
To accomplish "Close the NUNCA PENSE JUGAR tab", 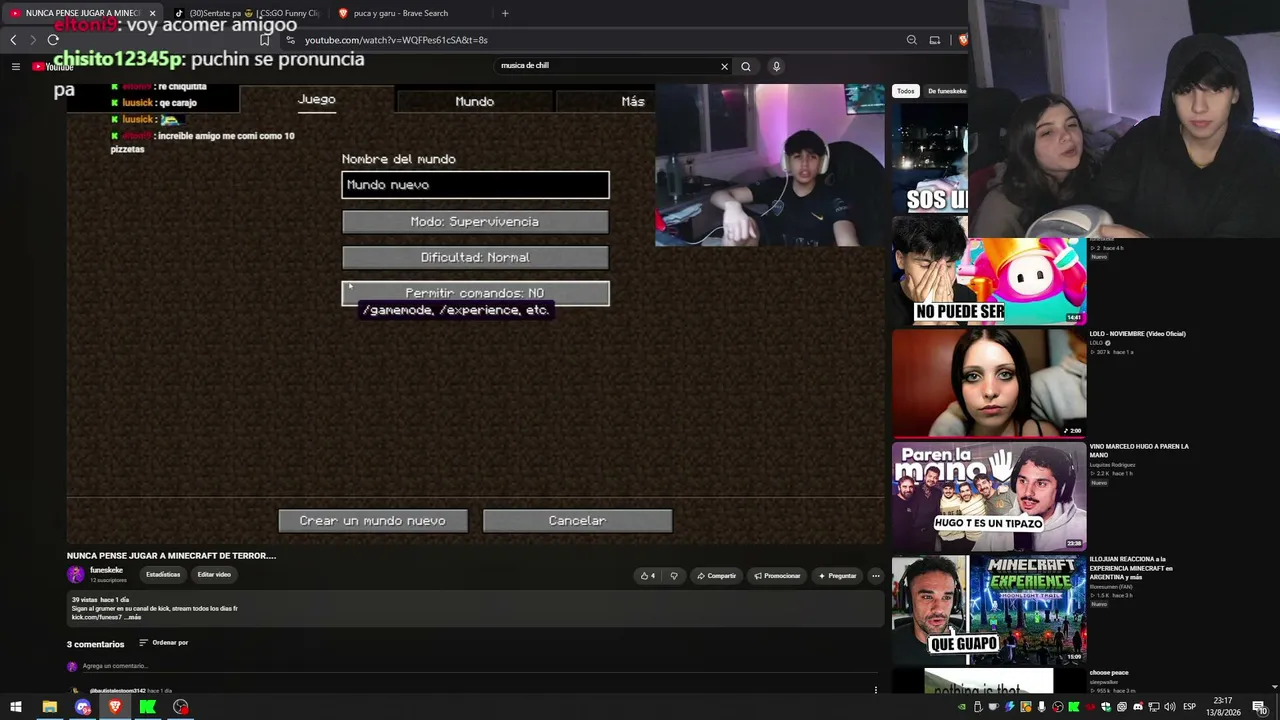I will pyautogui.click(x=153, y=13).
